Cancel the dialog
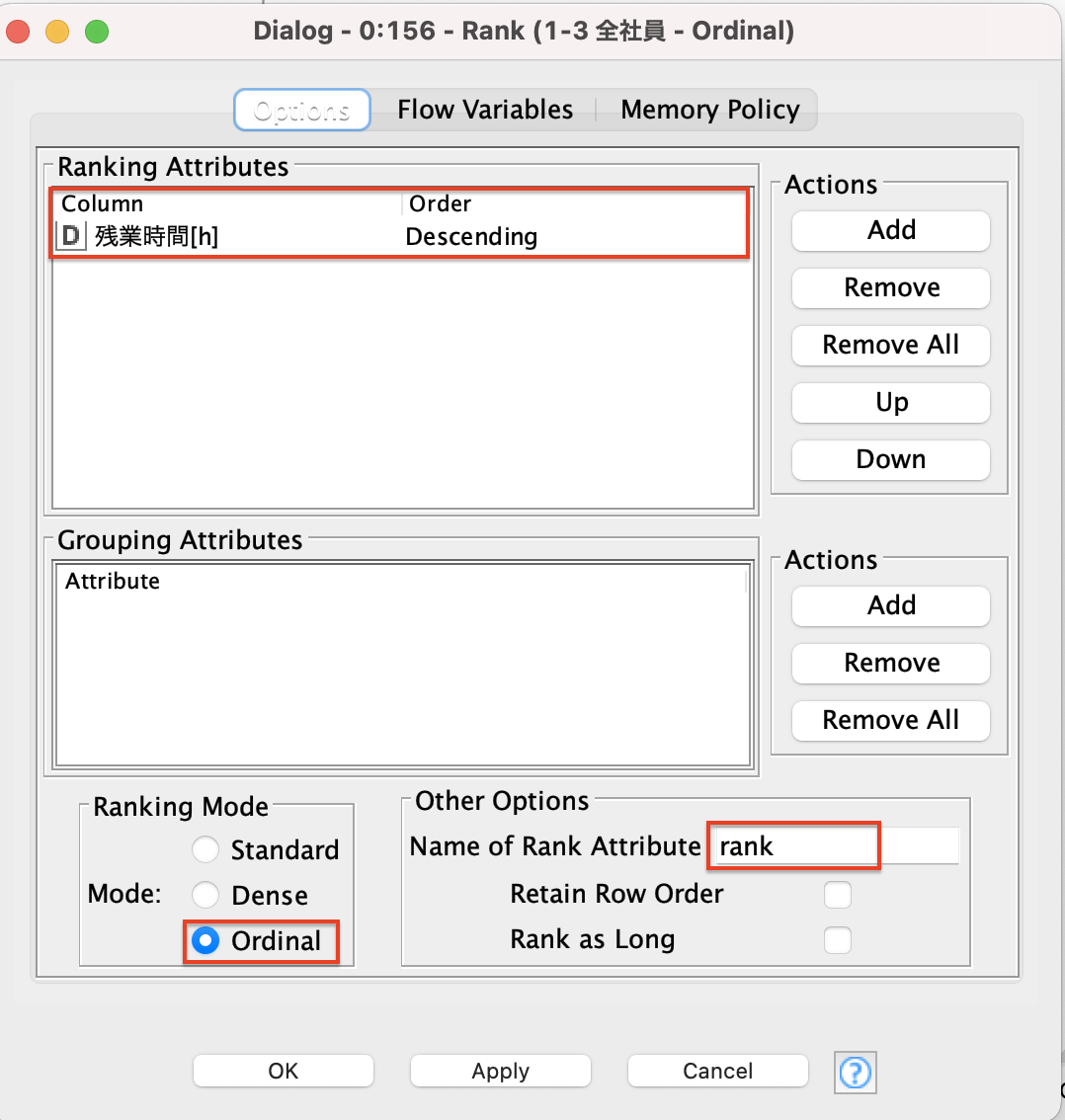1065x1120 pixels. (717, 1071)
